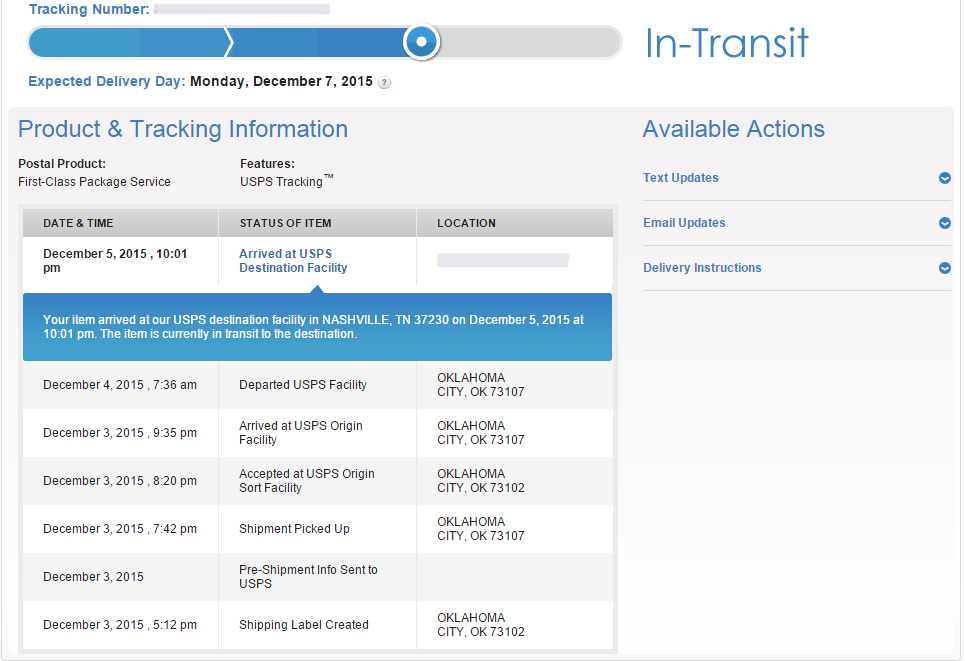
Task: Click the help icon beside Expected Delivery Day
Action: [x=384, y=82]
